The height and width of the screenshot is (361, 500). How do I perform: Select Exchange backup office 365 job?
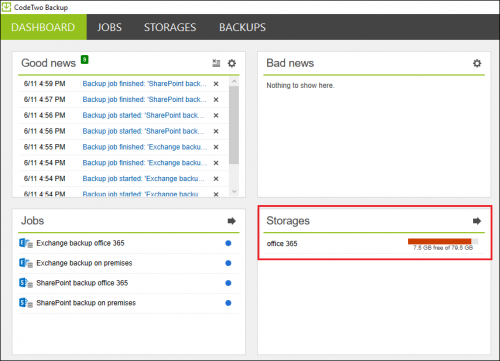[129, 243]
